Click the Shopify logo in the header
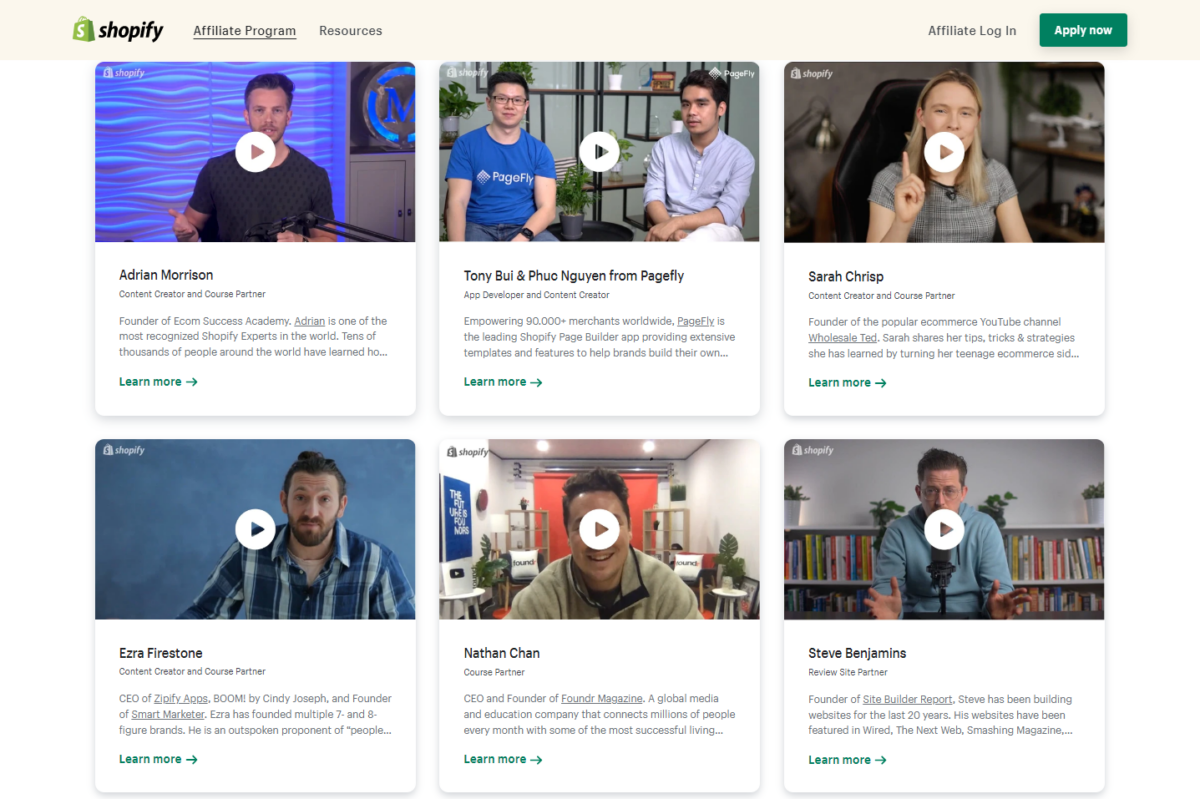Viewport: 1200px width, 799px height. (x=117, y=29)
